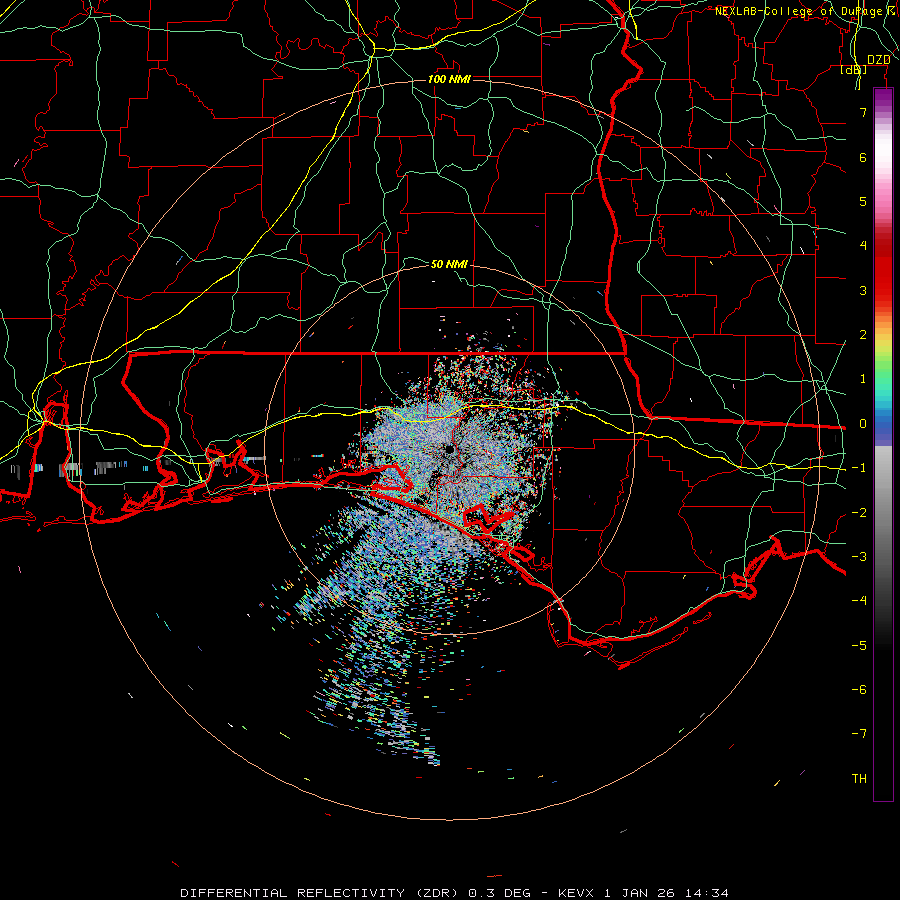900x900 pixels.
Task: Click the DIFFERENTIAL REFLECTIVITY (ZDR) title text
Action: tap(319, 893)
